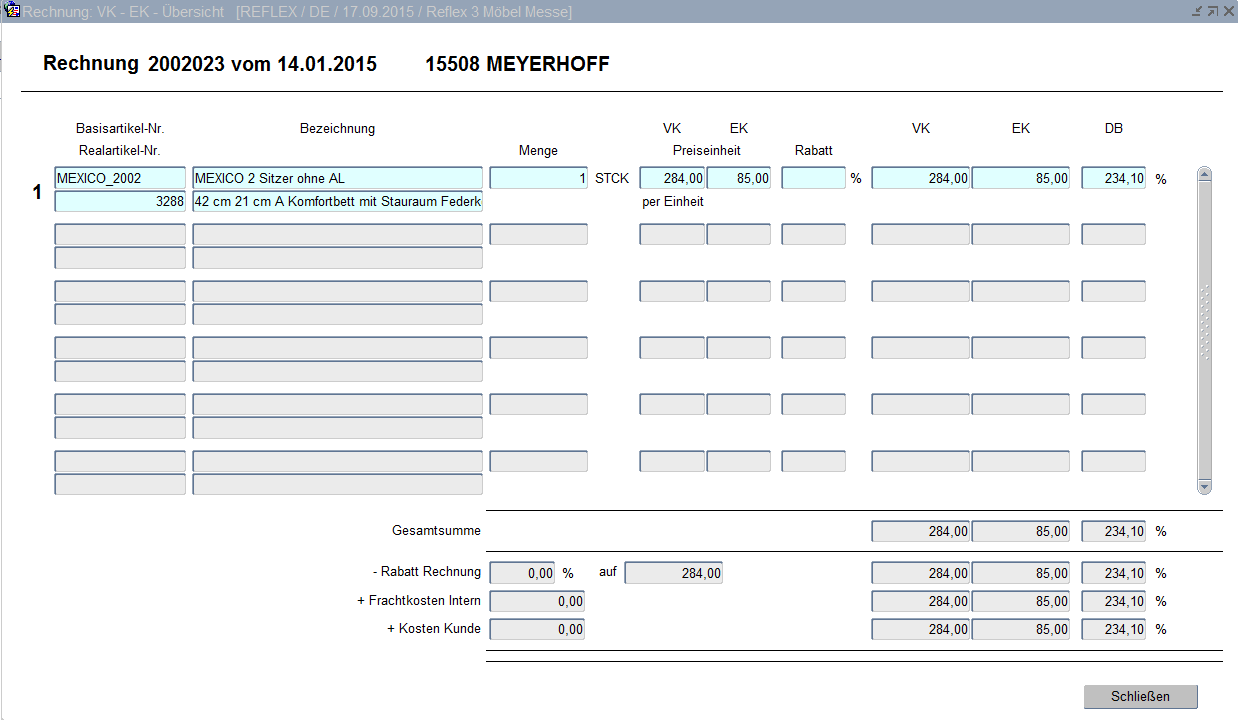This screenshot has width=1238, height=720.
Task: Close the window with the X icon
Action: pos(1228,11)
